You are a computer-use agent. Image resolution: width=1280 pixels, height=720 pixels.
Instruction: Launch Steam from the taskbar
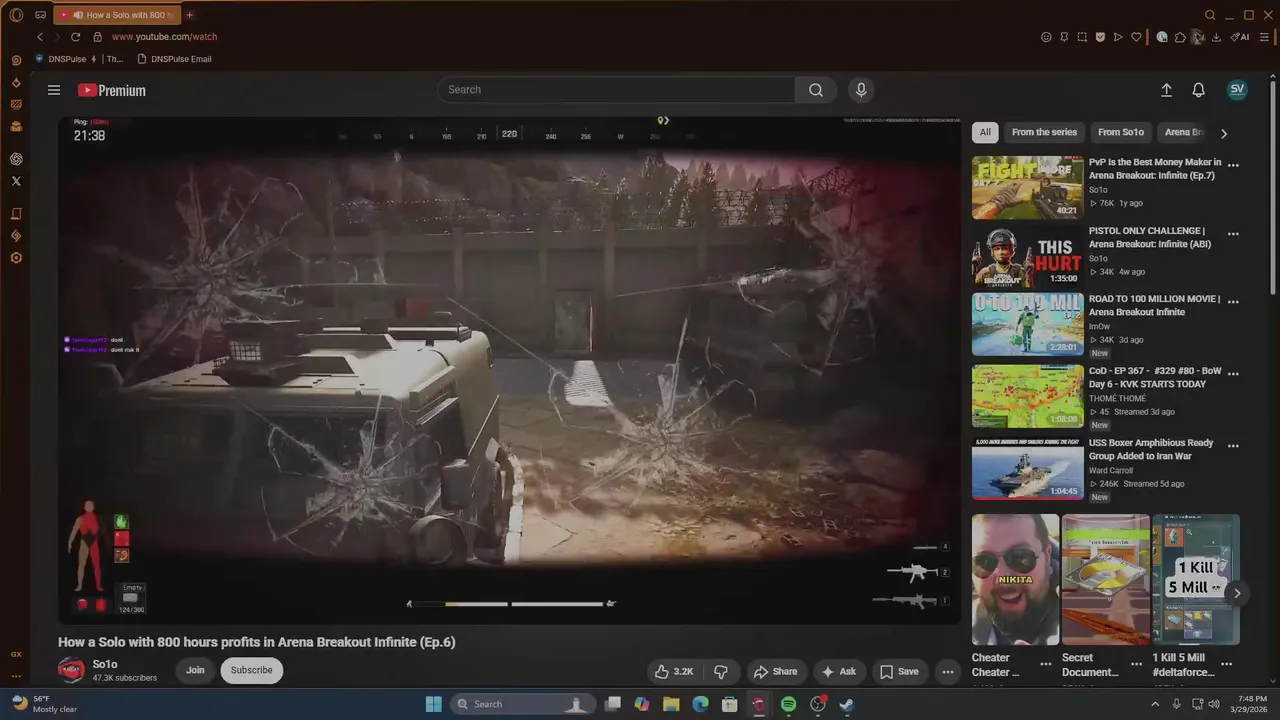pos(846,704)
